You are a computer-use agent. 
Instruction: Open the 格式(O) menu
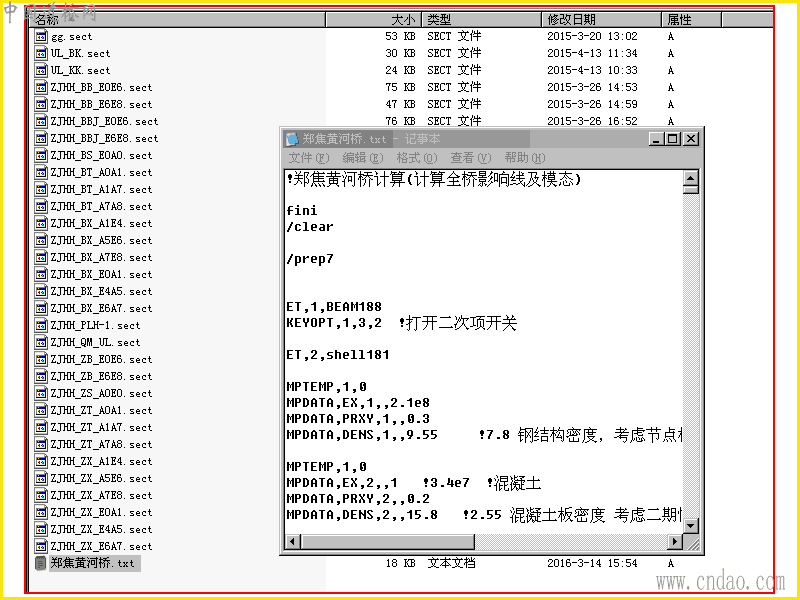click(x=416, y=158)
